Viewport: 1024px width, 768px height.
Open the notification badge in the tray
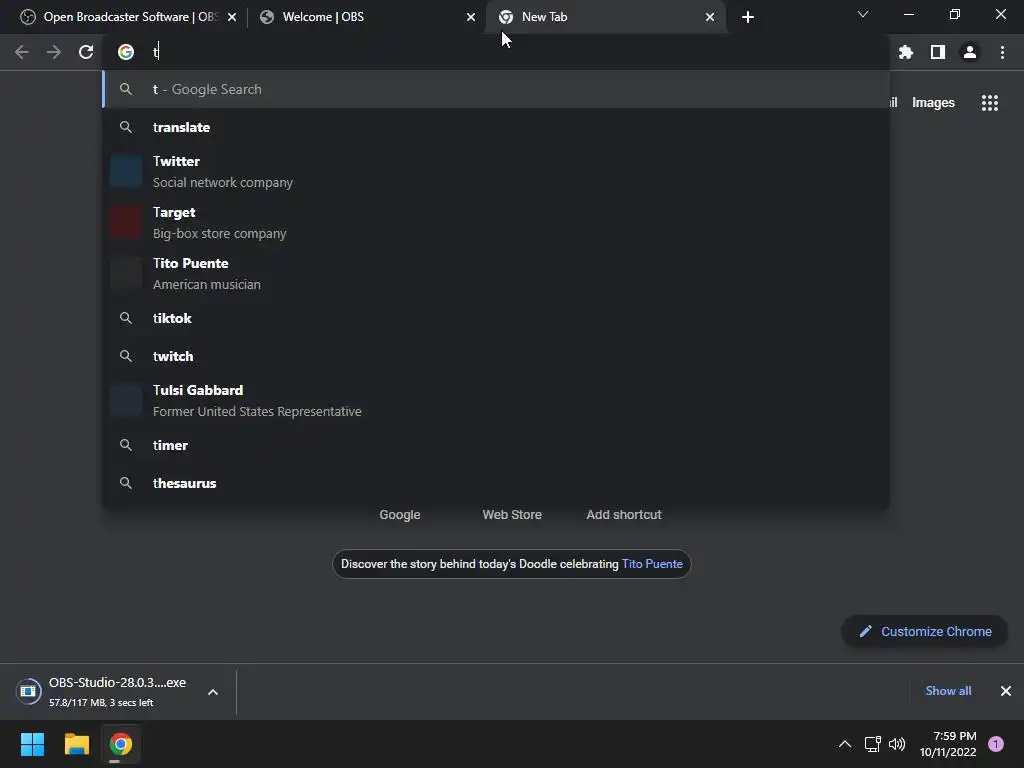pyautogui.click(x=996, y=744)
